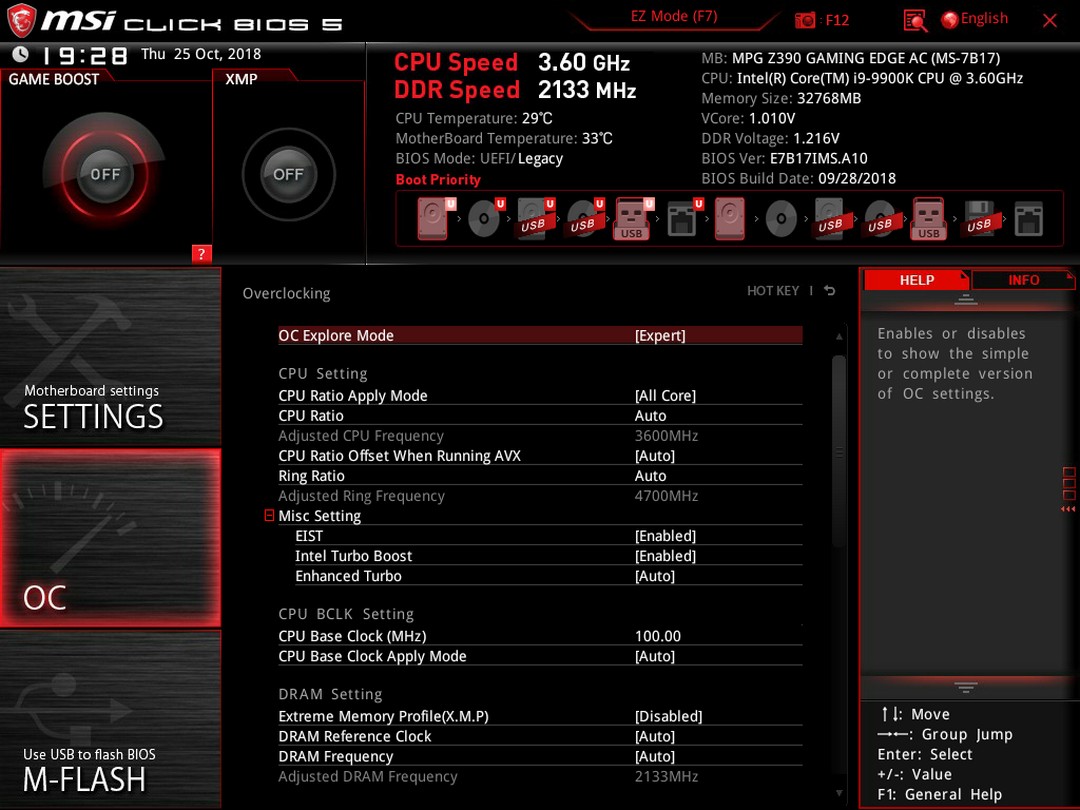Switch to the INFO tab
Image resolution: width=1080 pixels, height=810 pixels.
click(1023, 280)
